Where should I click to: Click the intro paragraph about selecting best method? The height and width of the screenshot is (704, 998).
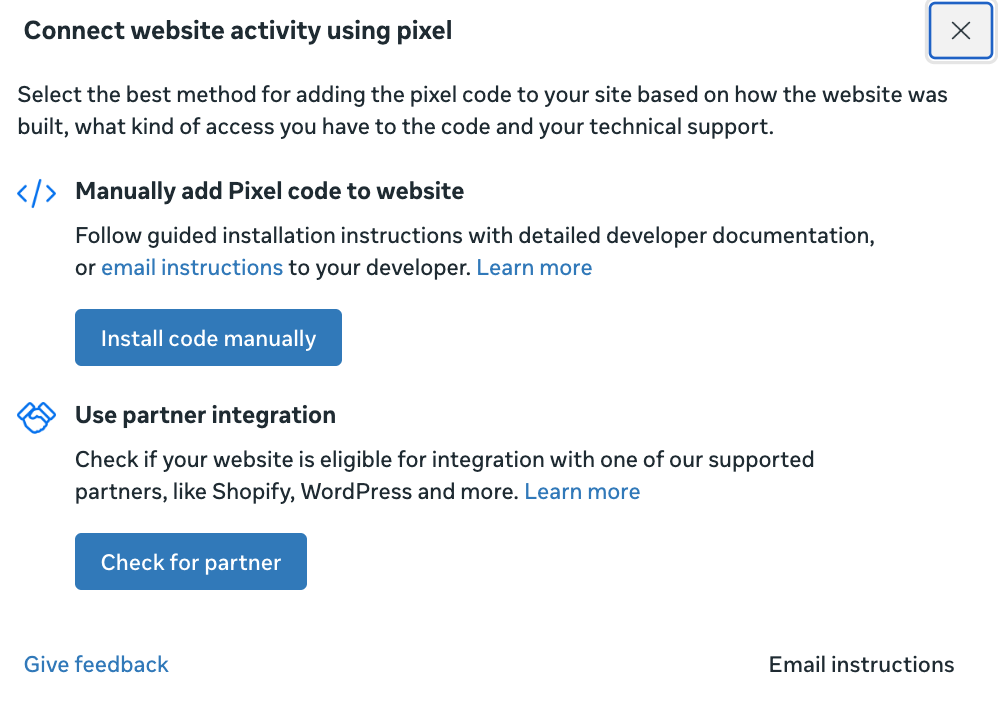482,111
